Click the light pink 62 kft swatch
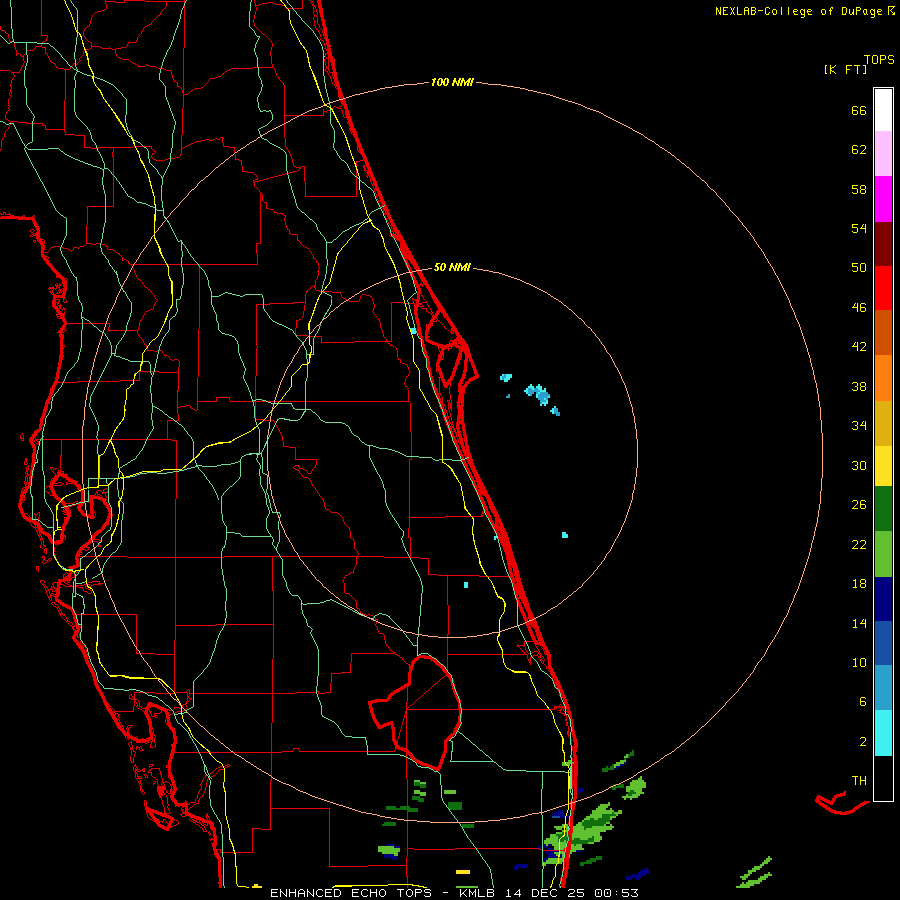 (x=883, y=153)
